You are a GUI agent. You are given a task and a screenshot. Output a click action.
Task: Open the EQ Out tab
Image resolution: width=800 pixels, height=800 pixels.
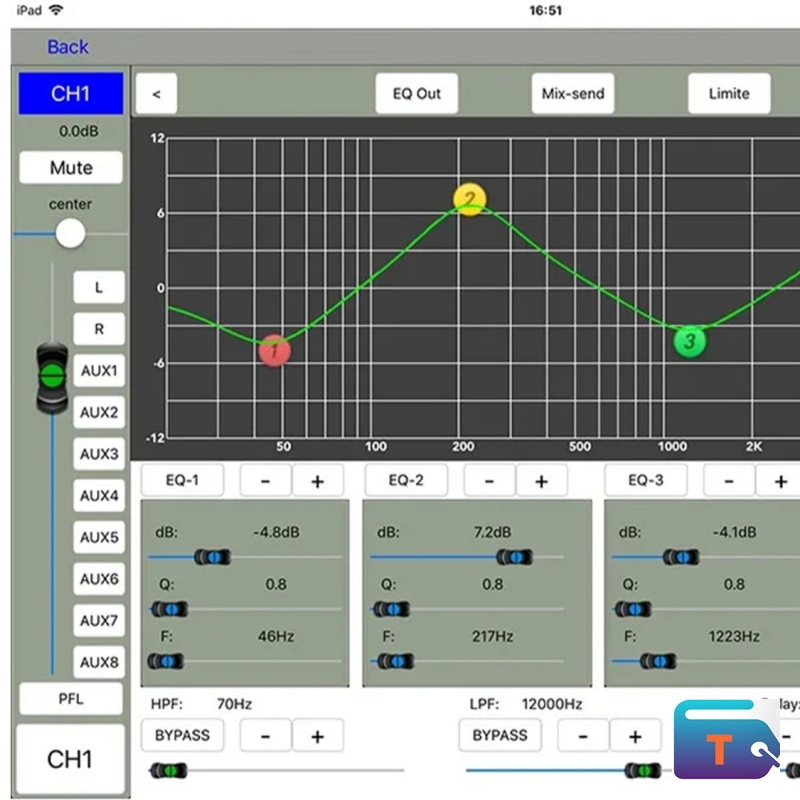[x=416, y=94]
